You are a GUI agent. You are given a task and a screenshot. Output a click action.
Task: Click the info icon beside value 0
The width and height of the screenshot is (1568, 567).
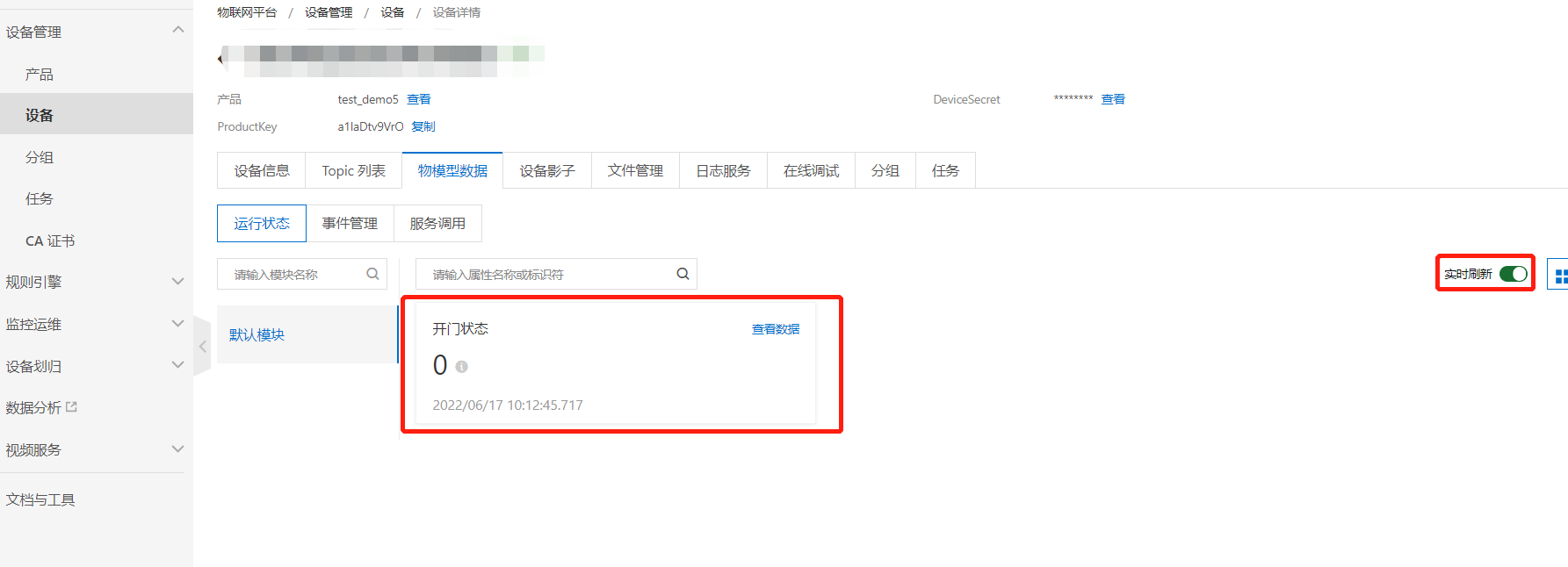pyautogui.click(x=461, y=367)
